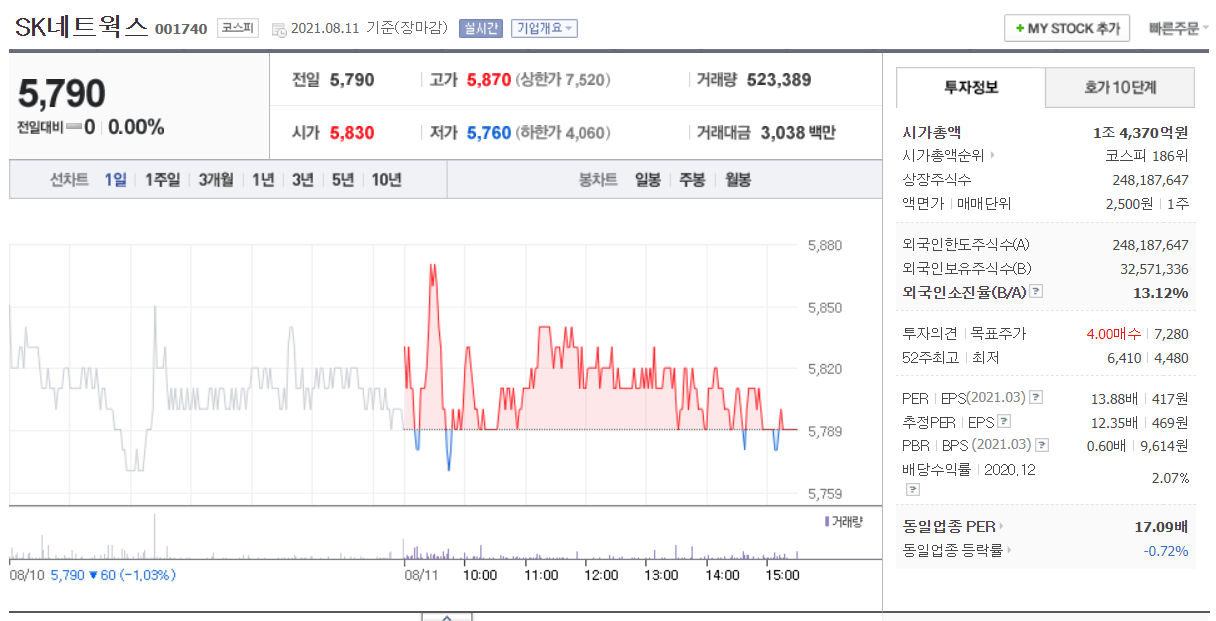Click the collapse arrow below the chart
Image resolution: width=1216 pixels, height=621 pixels.
[446, 616]
